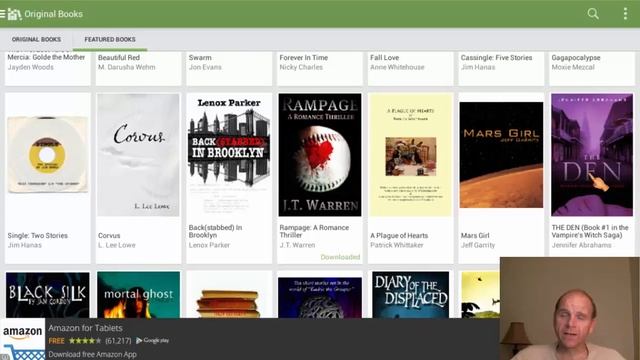Image resolution: width=640 pixels, height=360 pixels.
Task: Click author name Jayden Woods
Action: point(31,67)
